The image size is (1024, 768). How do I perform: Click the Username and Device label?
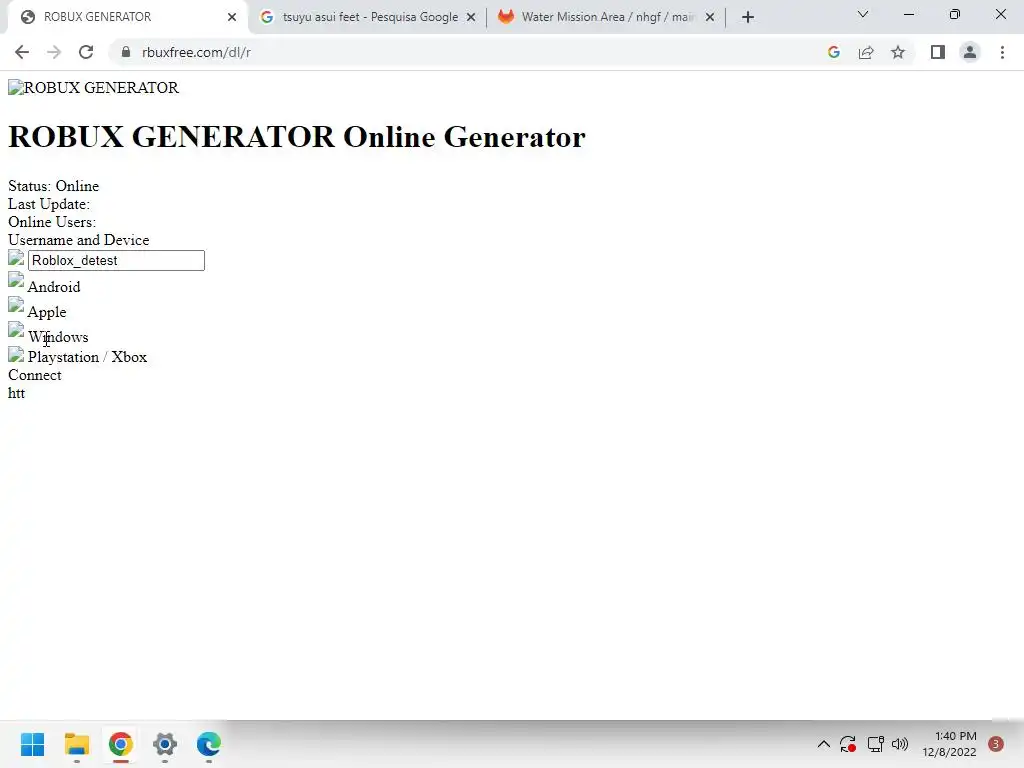[x=78, y=240]
